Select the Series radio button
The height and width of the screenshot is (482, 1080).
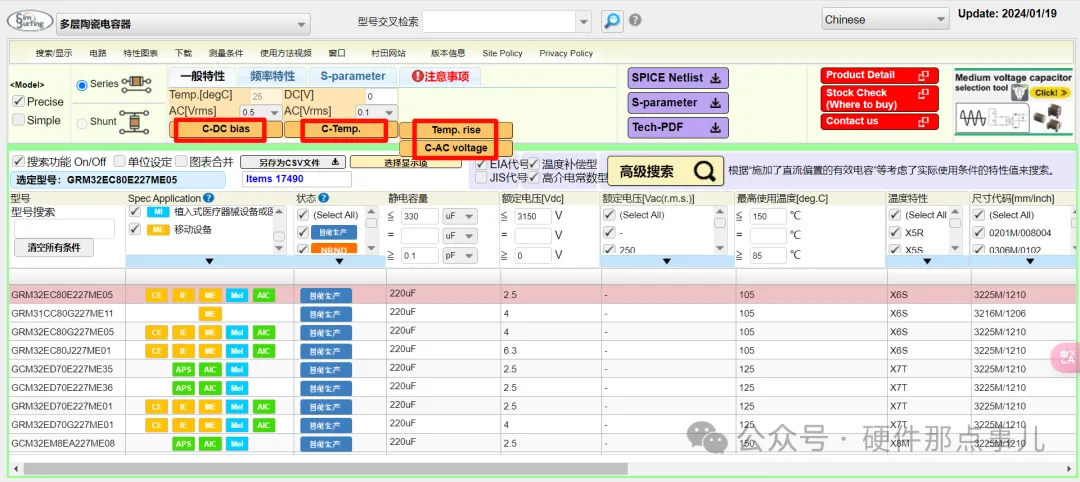point(82,84)
